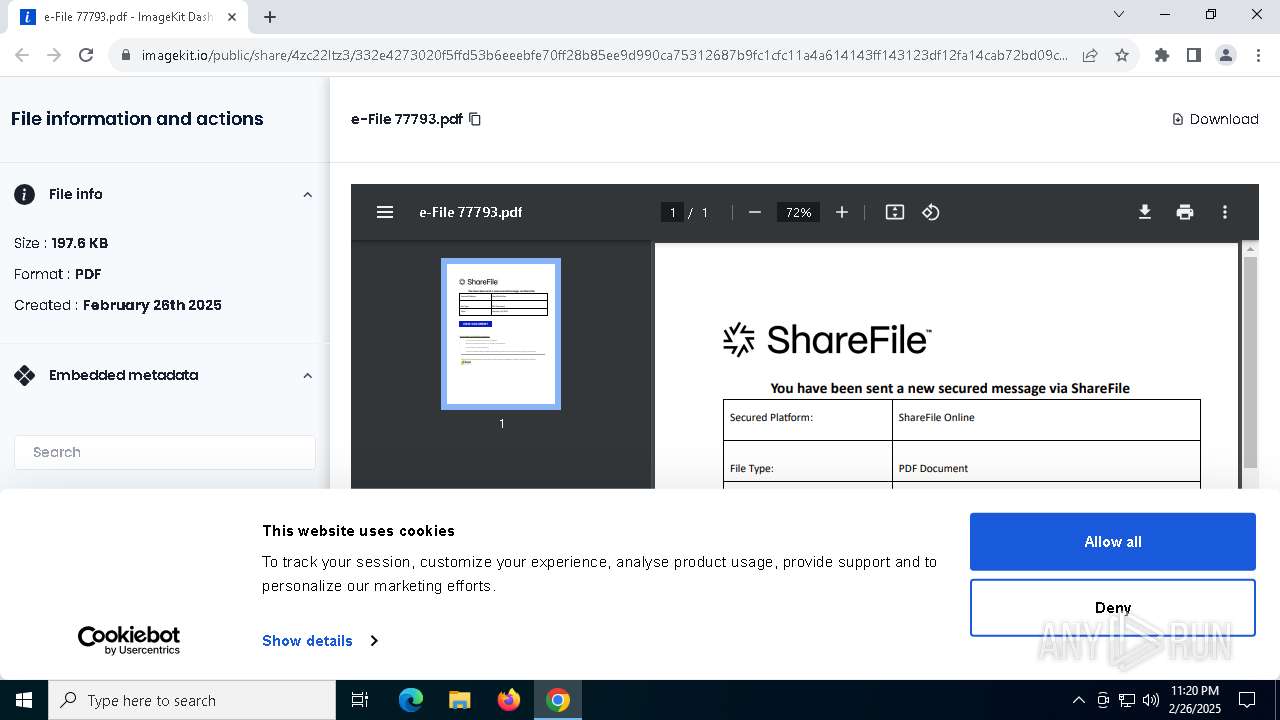The image size is (1280, 720).
Task: Click the Download link at top right
Action: (1215, 119)
